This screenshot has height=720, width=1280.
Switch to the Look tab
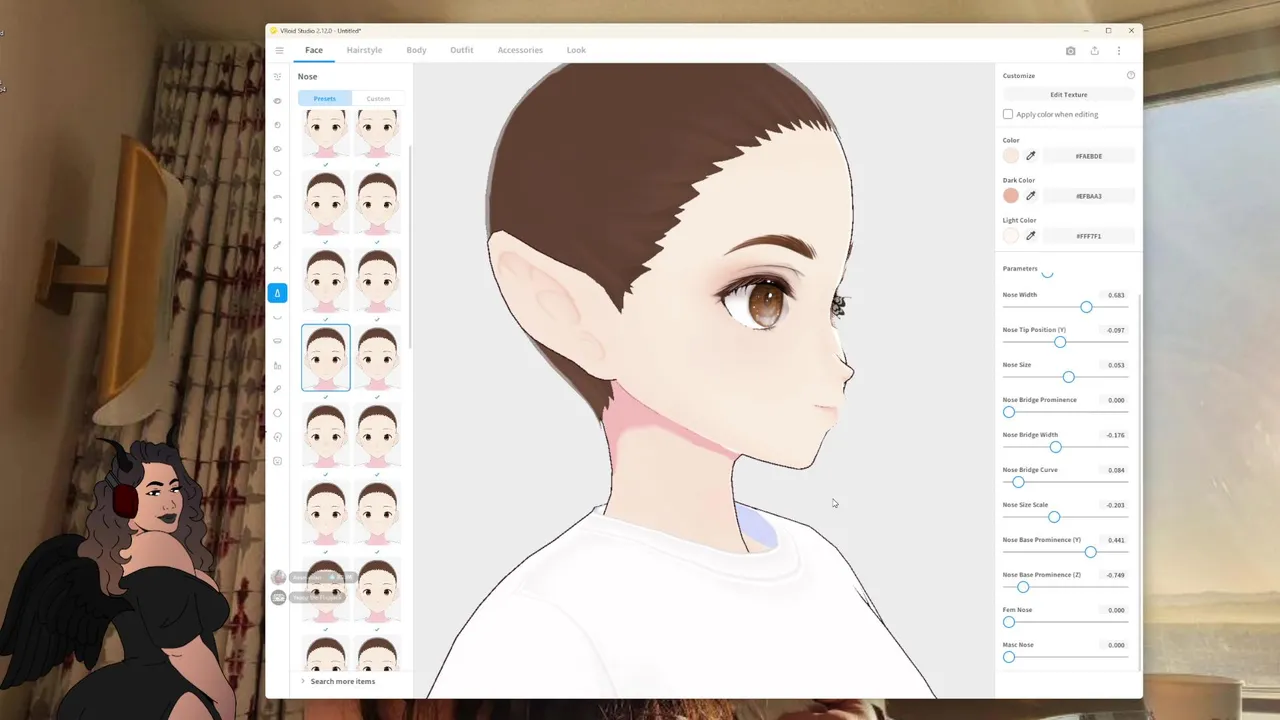click(x=576, y=50)
